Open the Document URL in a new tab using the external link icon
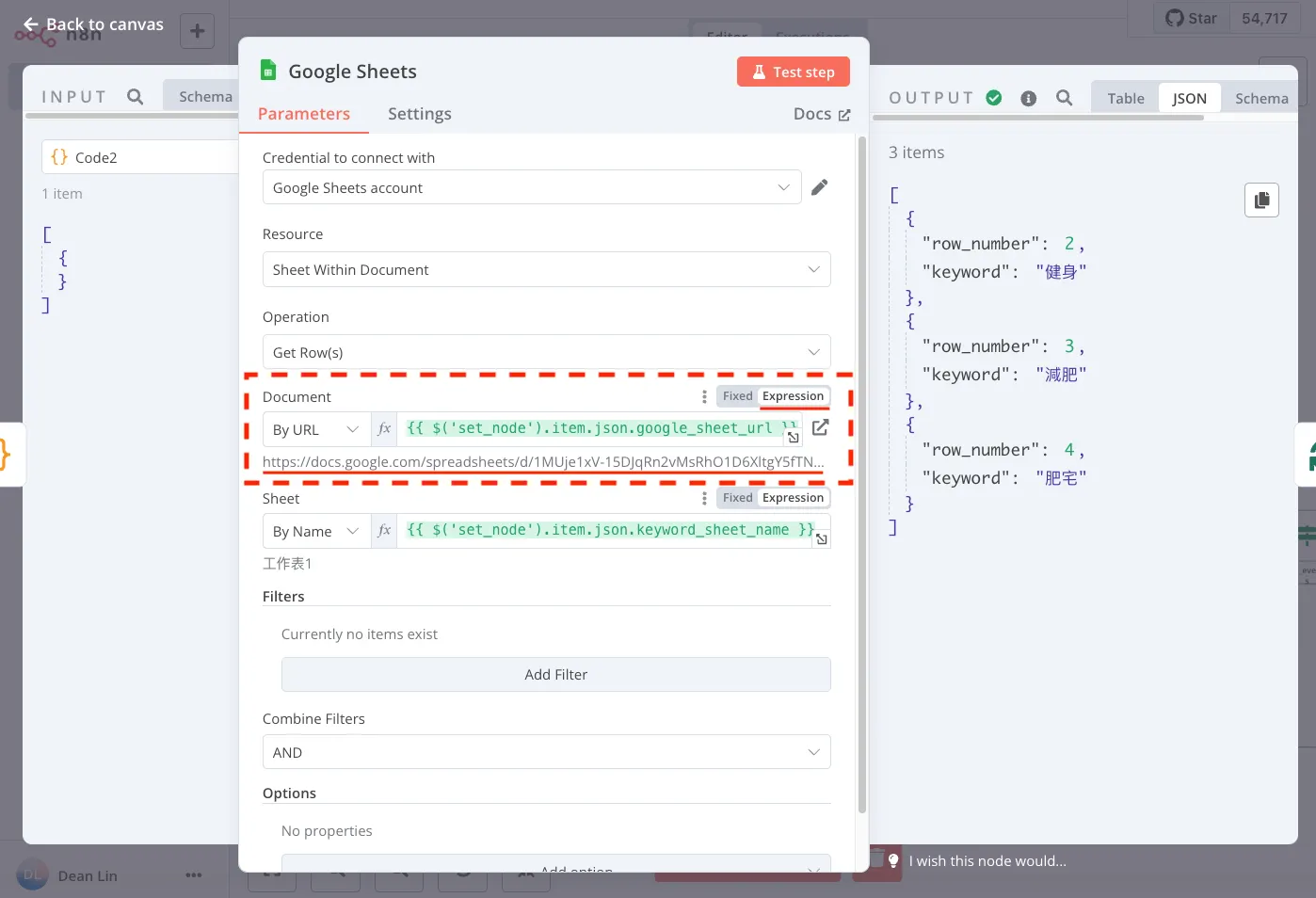Image resolution: width=1316 pixels, height=898 pixels. coord(821,427)
